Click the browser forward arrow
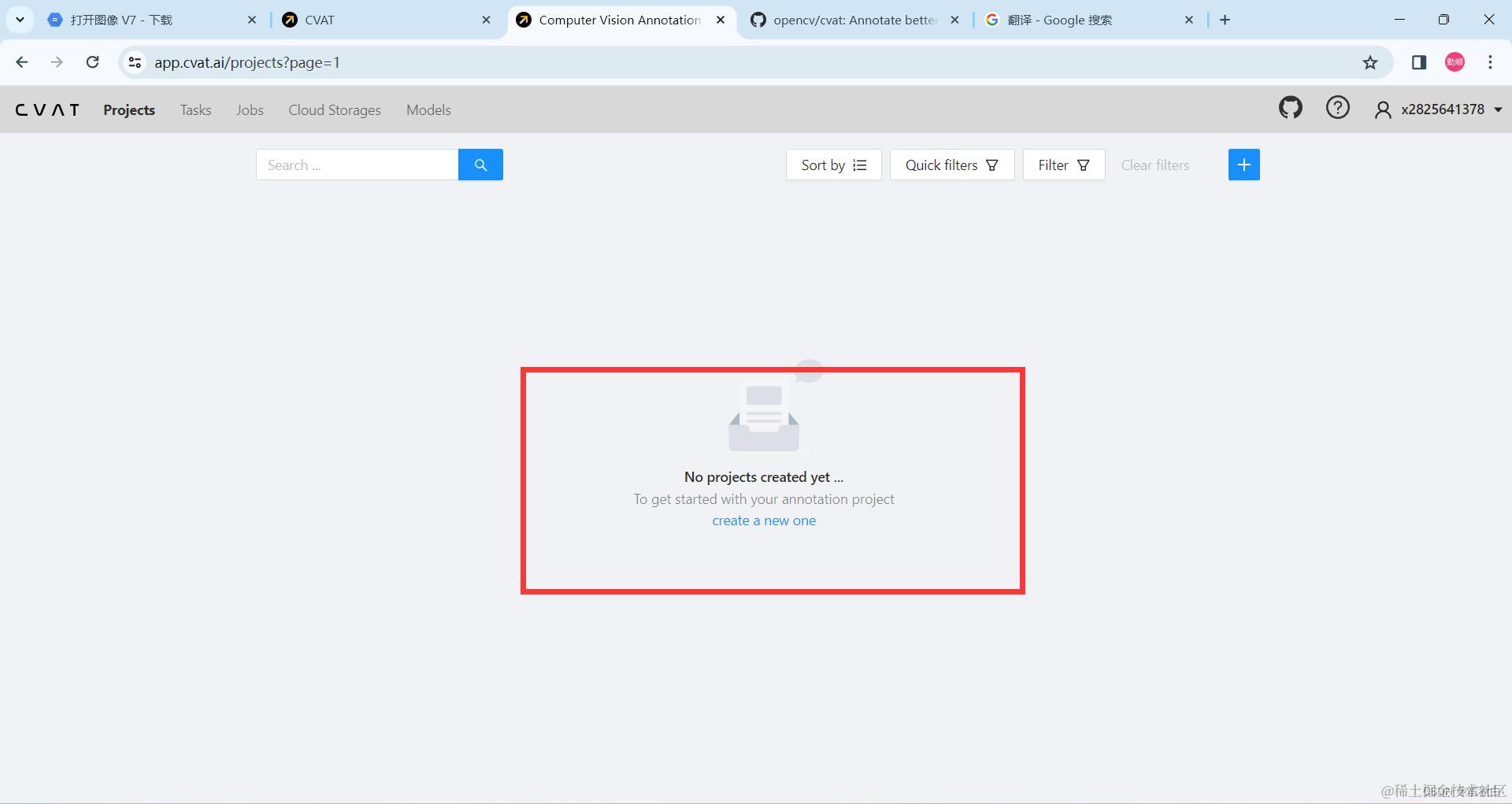1512x804 pixels. click(x=57, y=62)
